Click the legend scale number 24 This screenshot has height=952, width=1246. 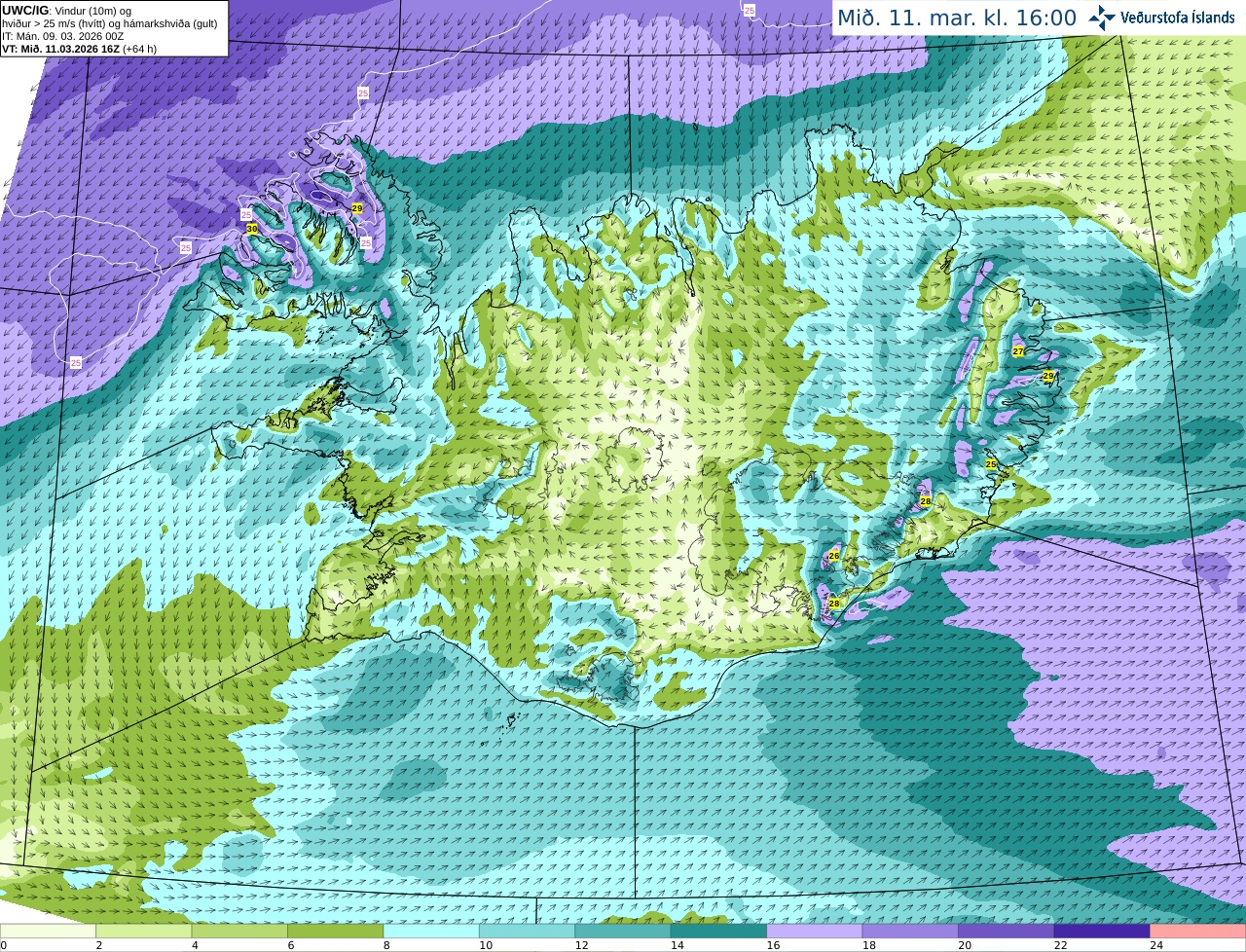[x=1156, y=945]
